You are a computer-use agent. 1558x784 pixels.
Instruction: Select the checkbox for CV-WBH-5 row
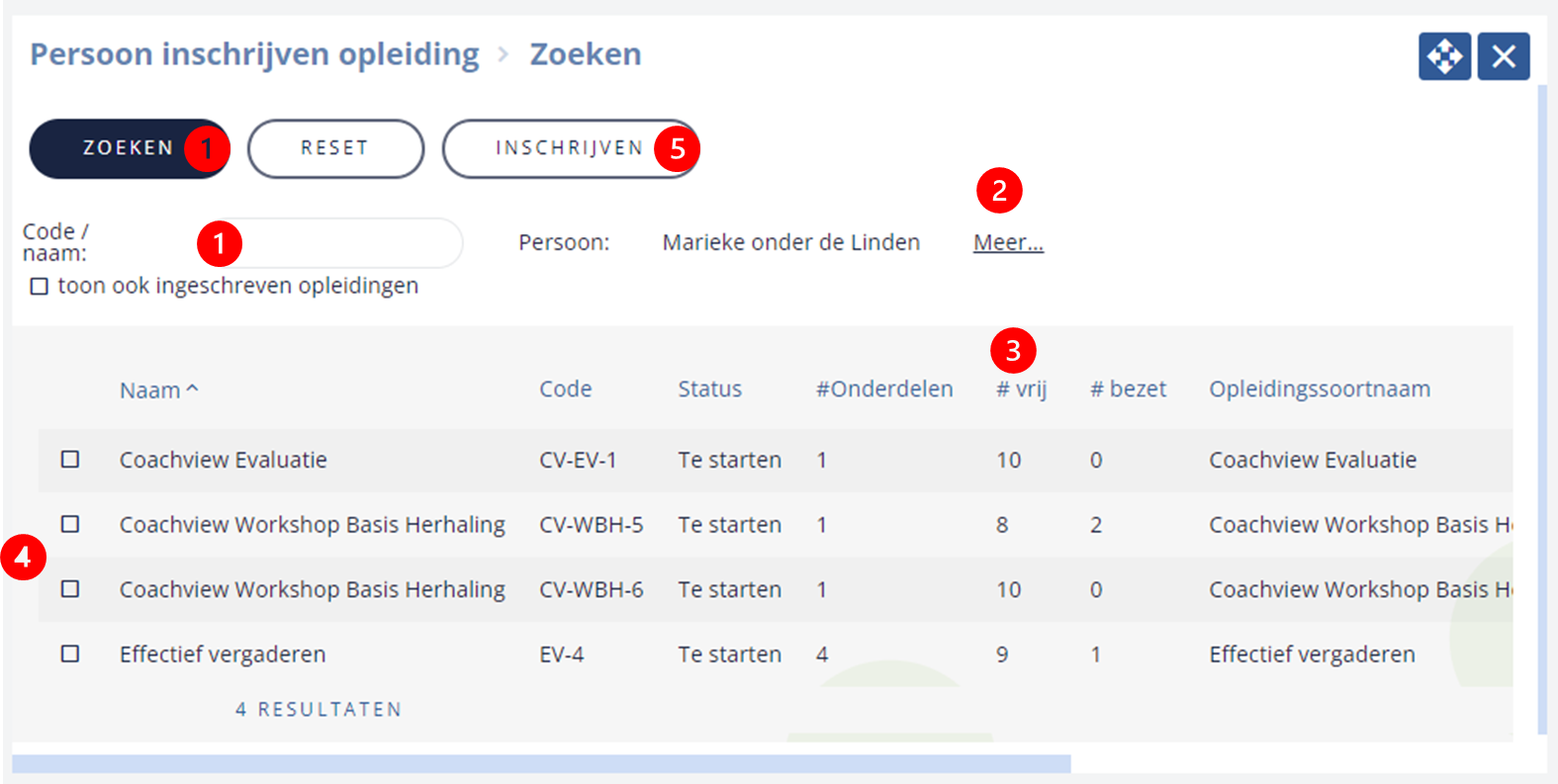click(x=70, y=524)
